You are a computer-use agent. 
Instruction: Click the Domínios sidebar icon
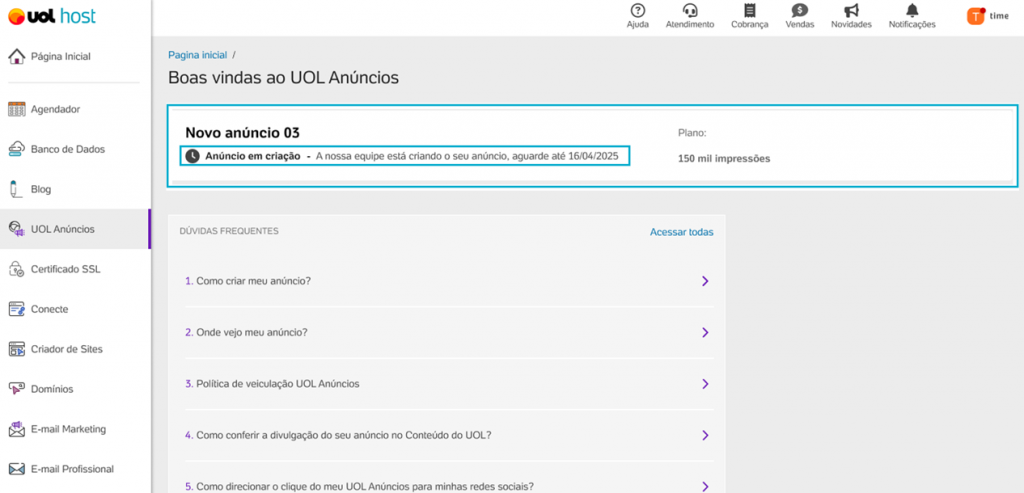[16, 389]
